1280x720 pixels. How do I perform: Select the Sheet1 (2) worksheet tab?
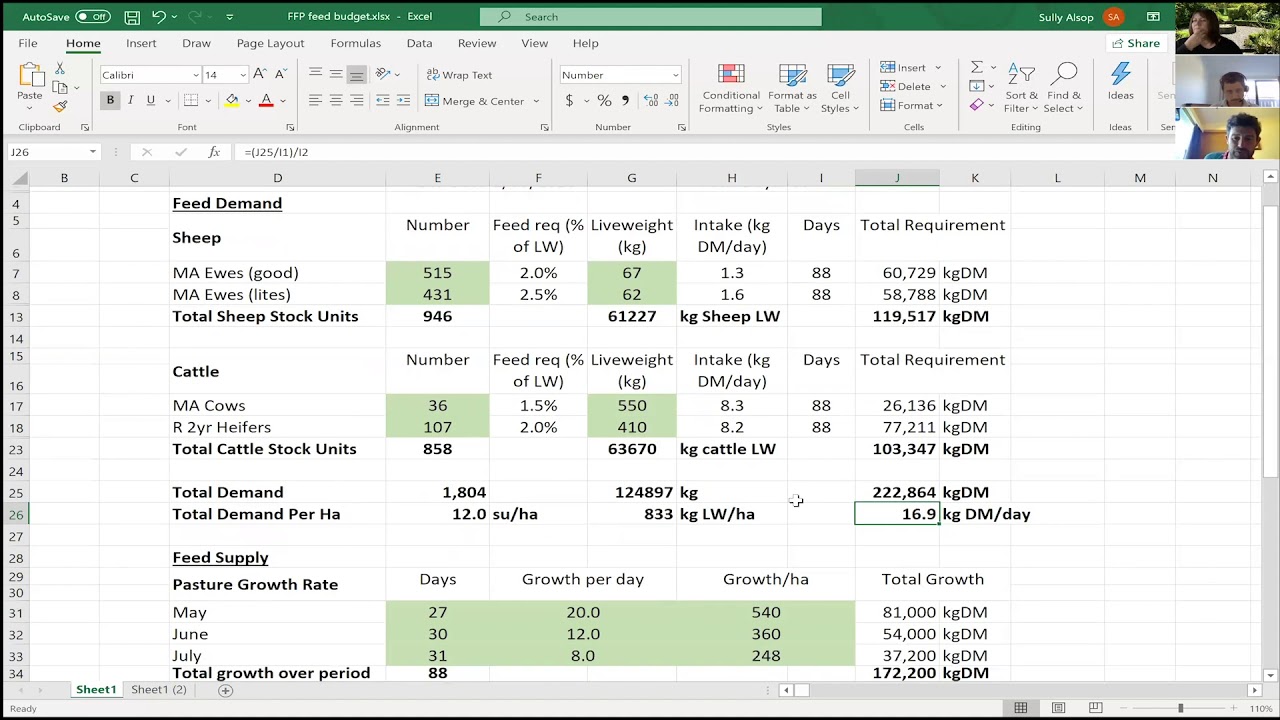[159, 690]
